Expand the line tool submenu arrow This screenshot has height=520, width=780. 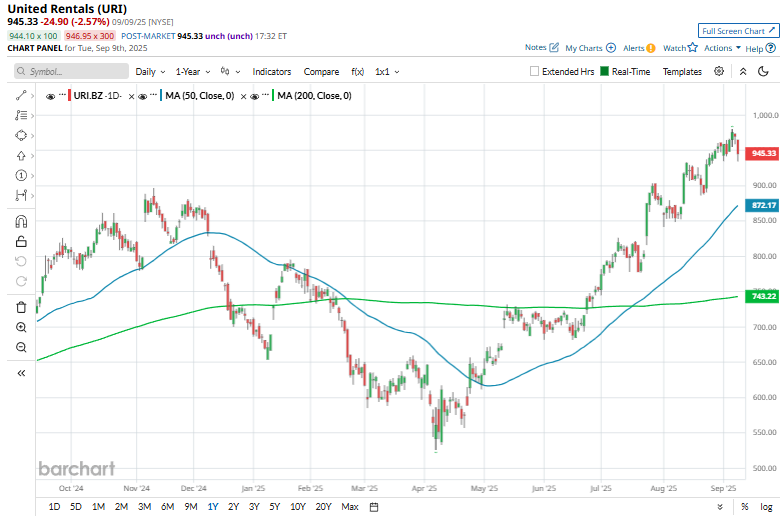click(33, 96)
